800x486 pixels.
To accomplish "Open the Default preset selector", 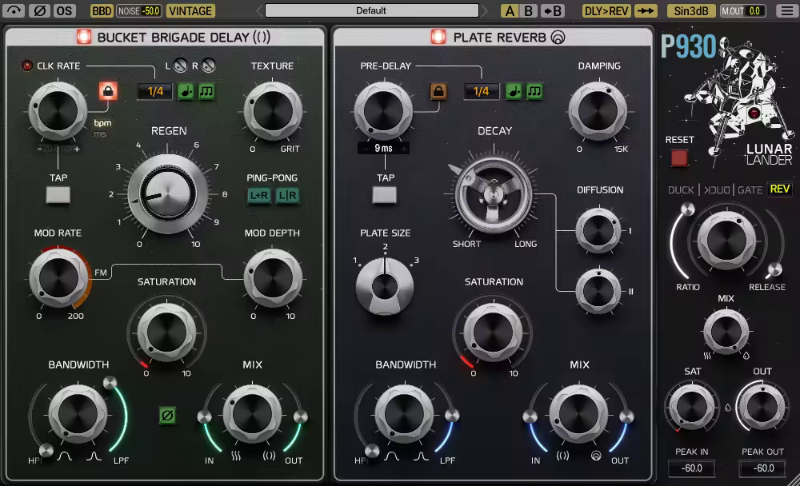I will [370, 11].
